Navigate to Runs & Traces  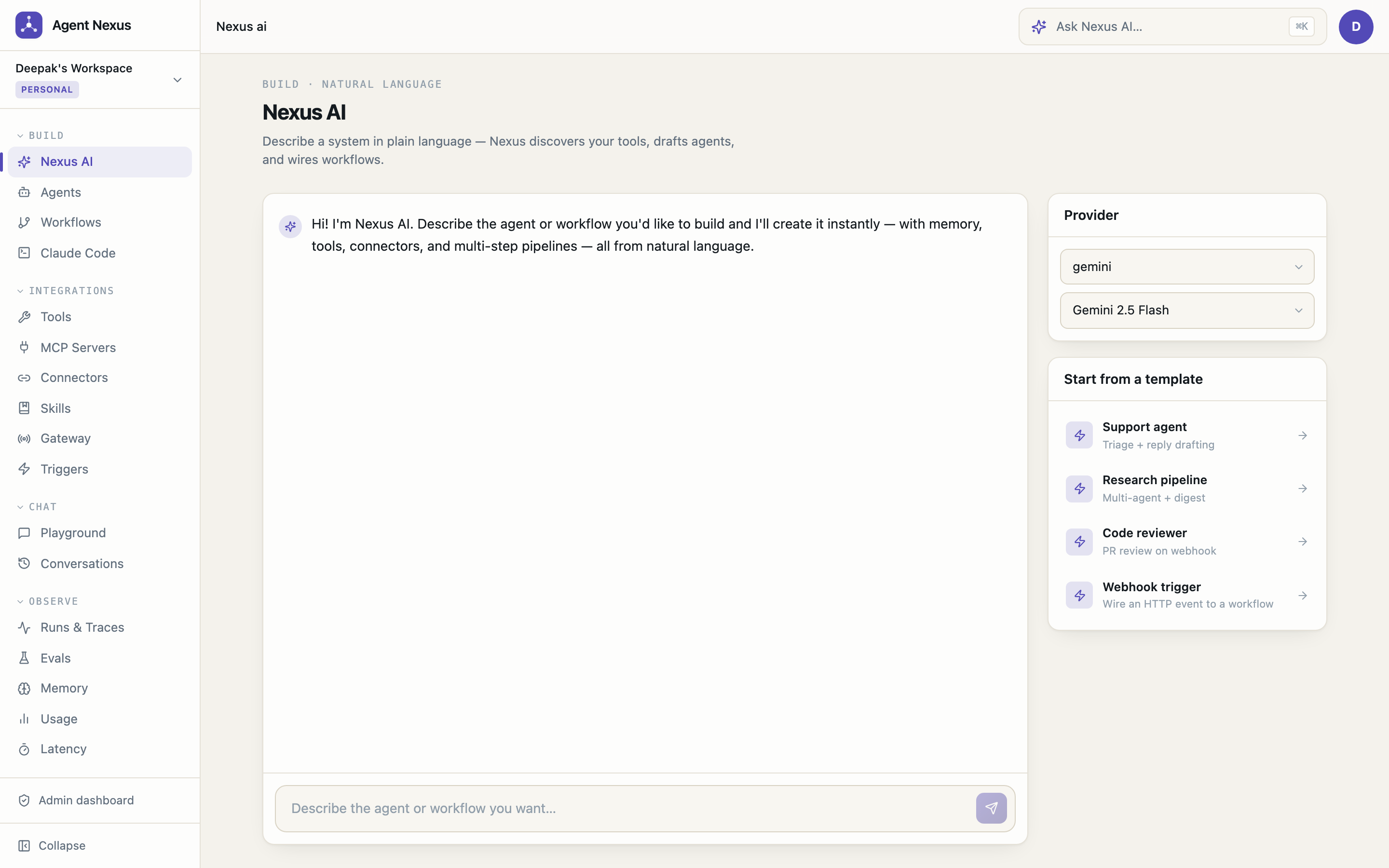(x=100, y=627)
